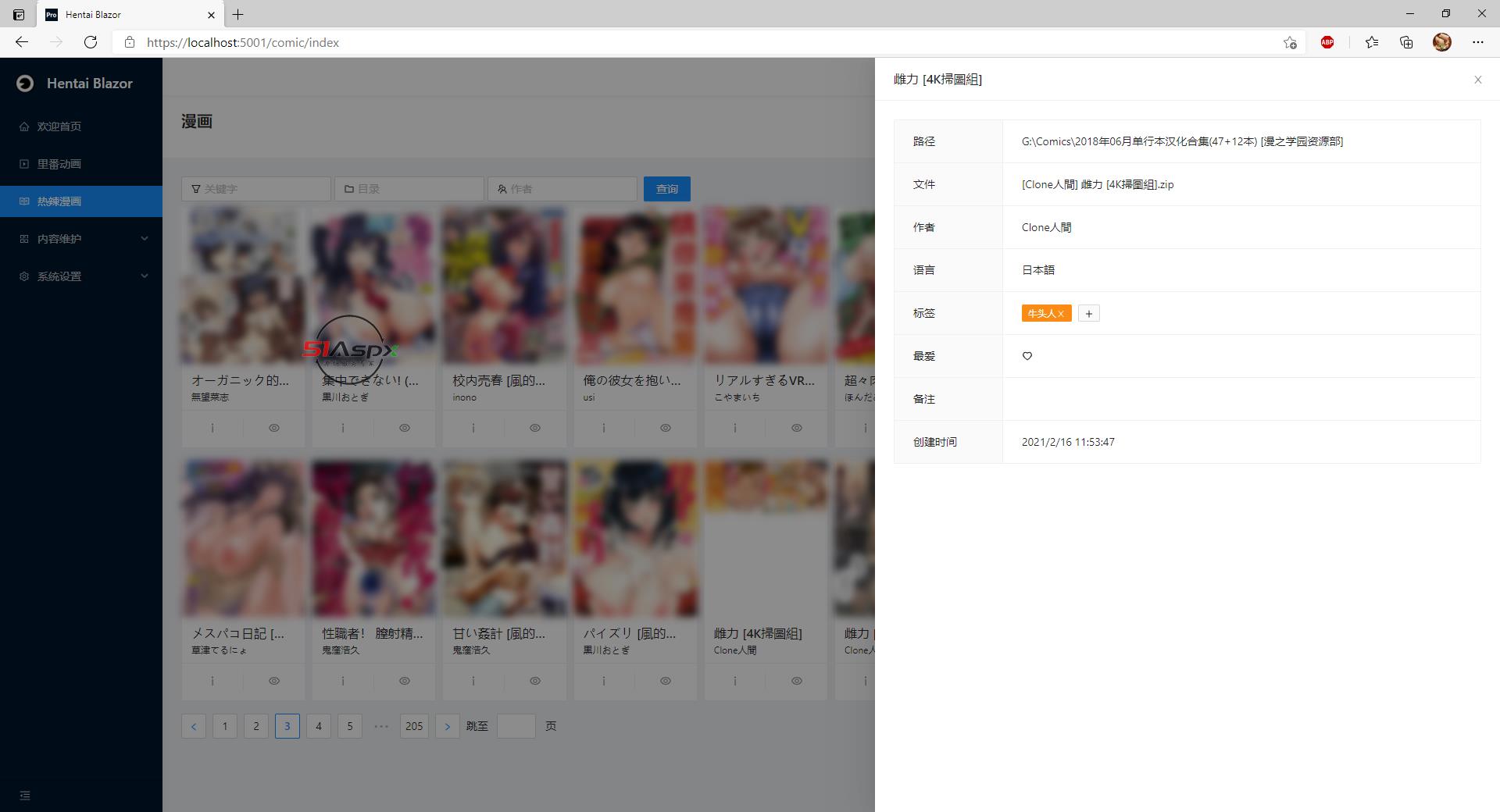Go to next page of comics
The width and height of the screenshot is (1500, 812).
[x=447, y=726]
